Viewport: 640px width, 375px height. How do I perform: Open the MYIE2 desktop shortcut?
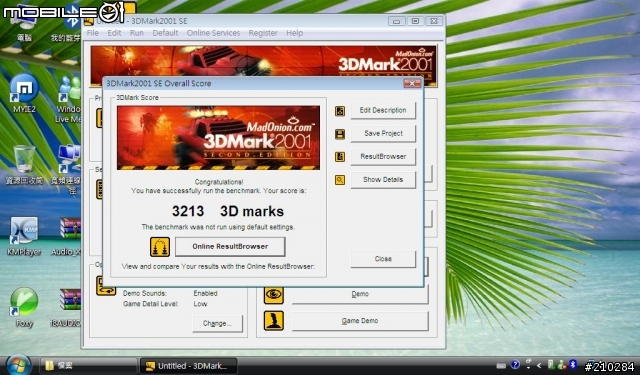24,93
